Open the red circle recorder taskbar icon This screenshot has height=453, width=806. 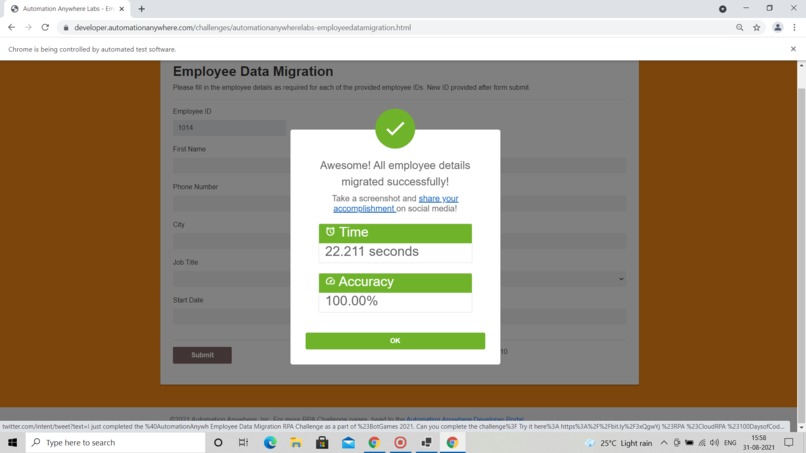pyautogui.click(x=400, y=442)
